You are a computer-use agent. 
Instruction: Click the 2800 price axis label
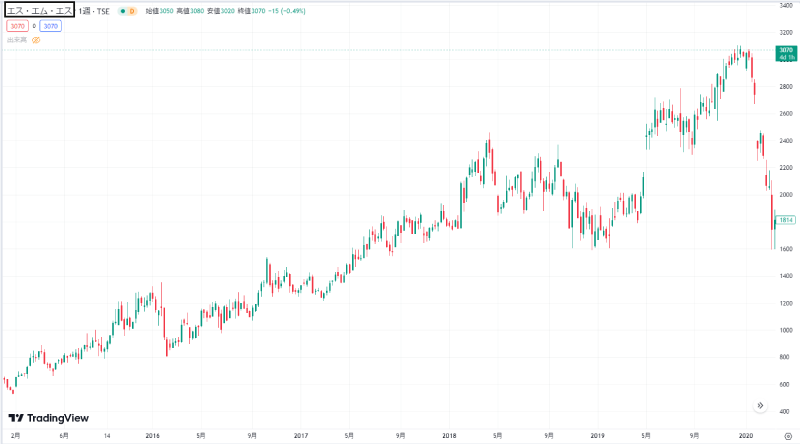(786, 86)
